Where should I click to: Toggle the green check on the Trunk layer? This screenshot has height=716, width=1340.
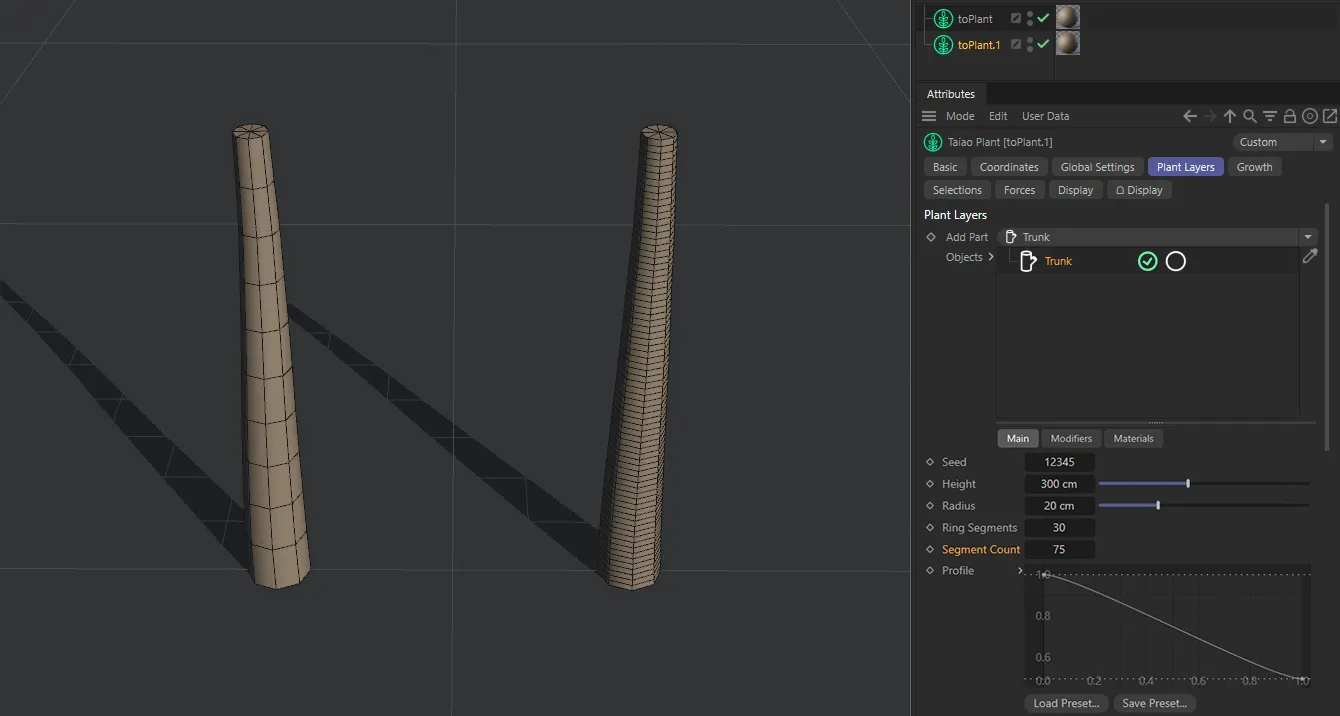[1147, 261]
